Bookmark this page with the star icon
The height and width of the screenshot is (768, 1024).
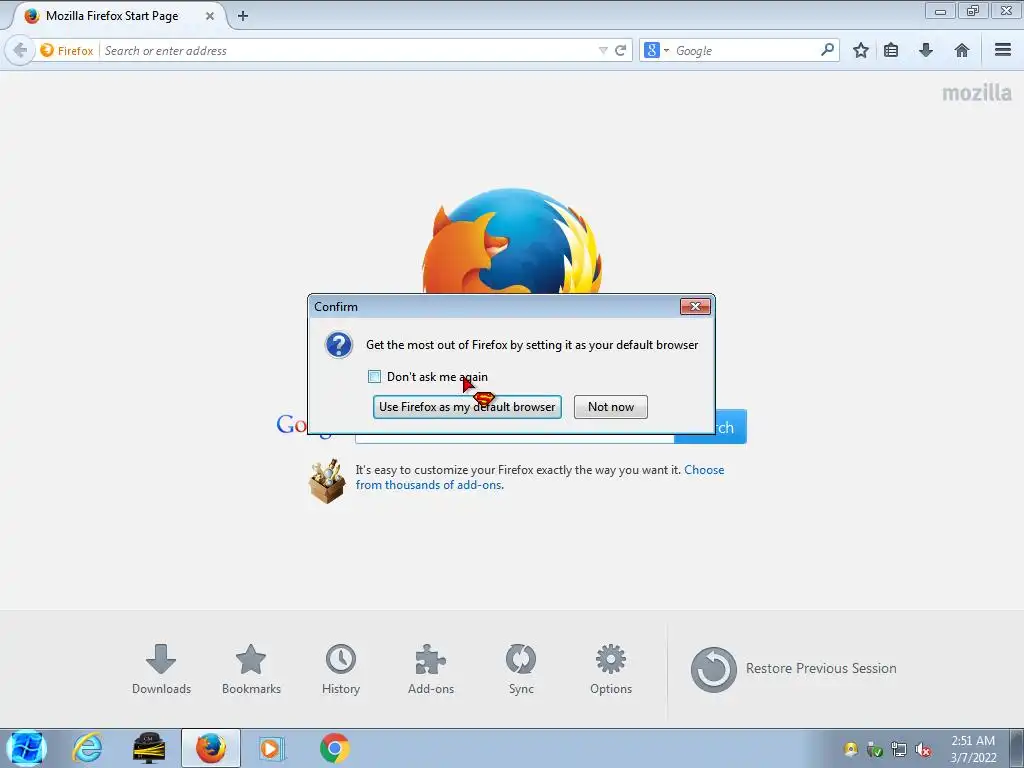click(861, 50)
